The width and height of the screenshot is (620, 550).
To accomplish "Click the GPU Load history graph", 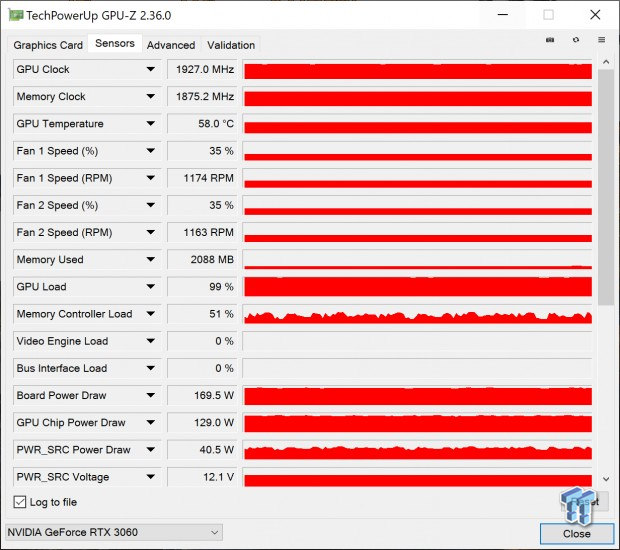I will point(418,287).
